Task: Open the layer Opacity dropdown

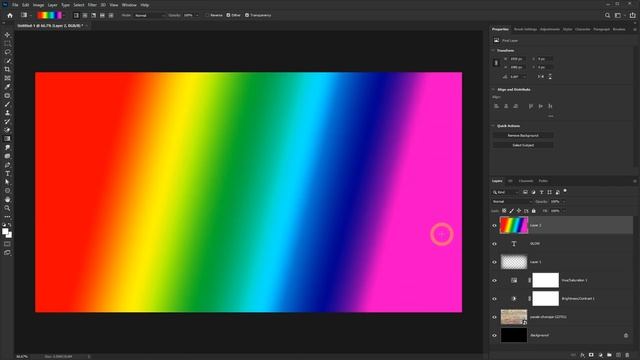Action: coord(564,202)
